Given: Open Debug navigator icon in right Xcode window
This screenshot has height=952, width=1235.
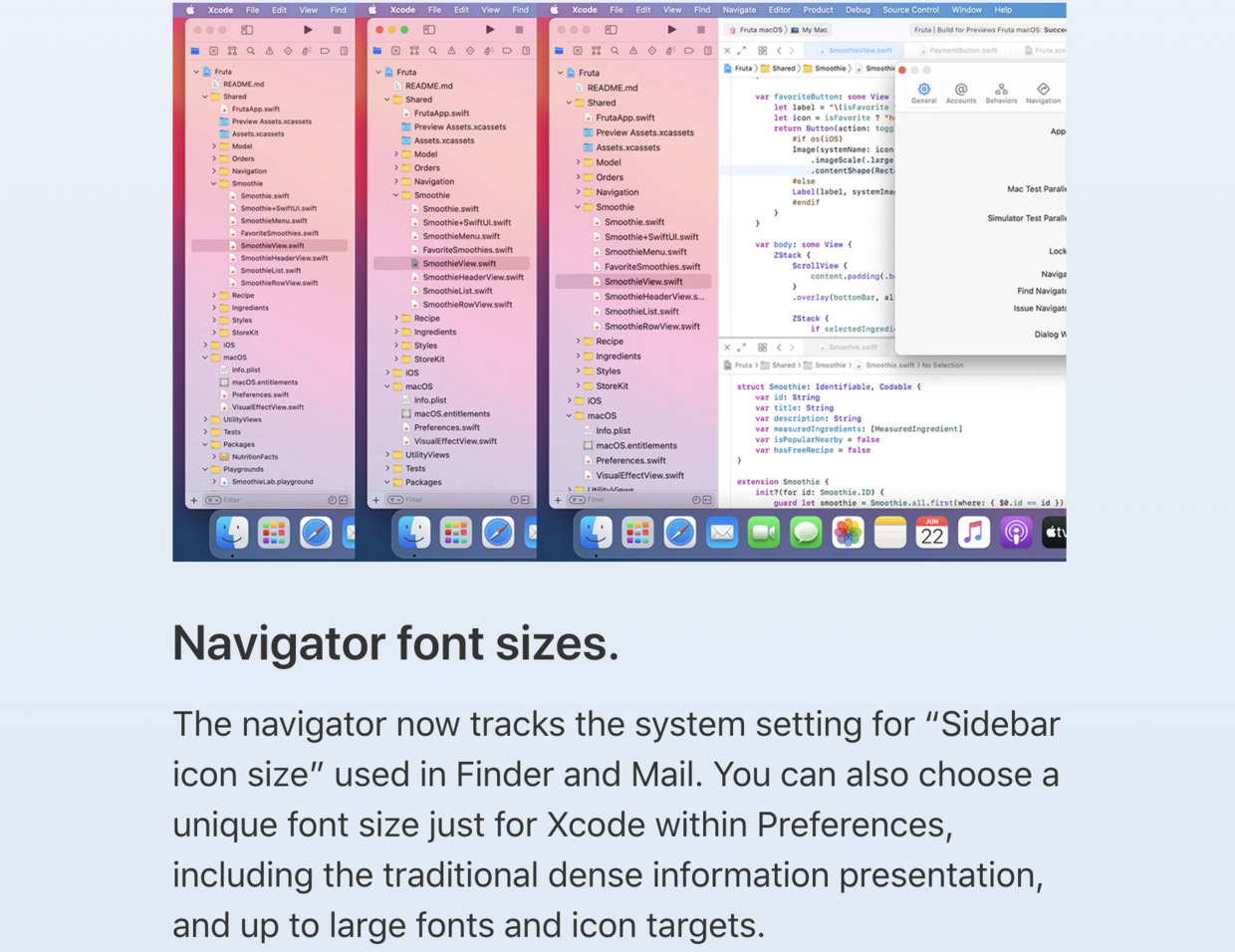Looking at the screenshot, I should tap(670, 50).
